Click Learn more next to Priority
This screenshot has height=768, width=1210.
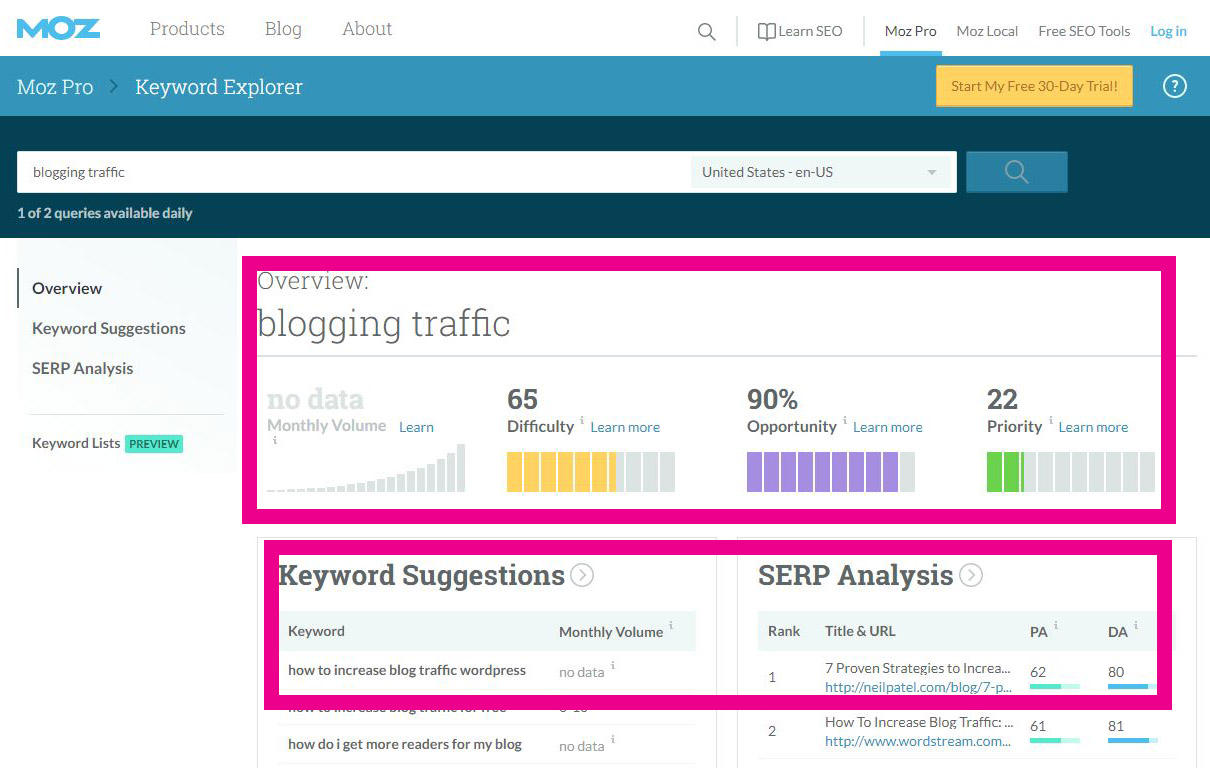(1093, 427)
